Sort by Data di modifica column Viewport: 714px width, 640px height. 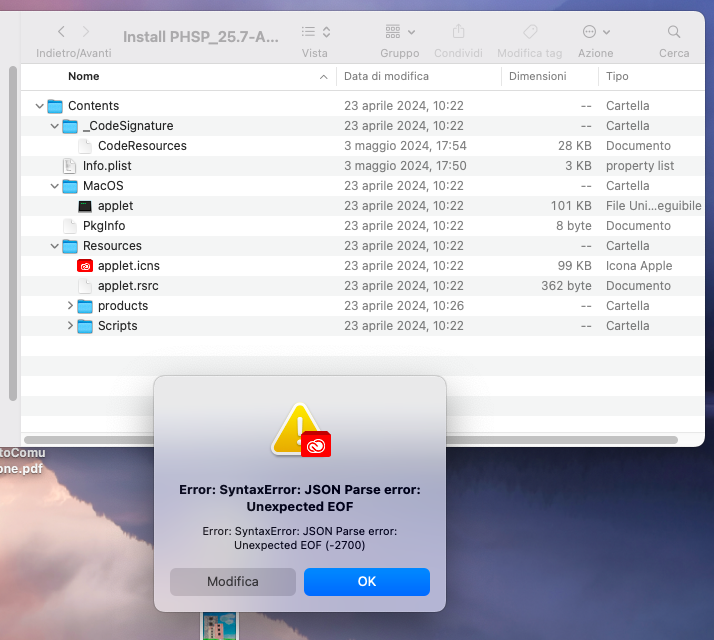coord(386,76)
